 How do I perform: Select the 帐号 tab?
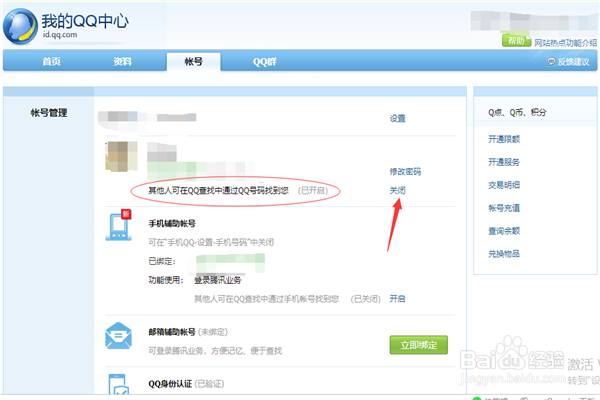(194, 62)
